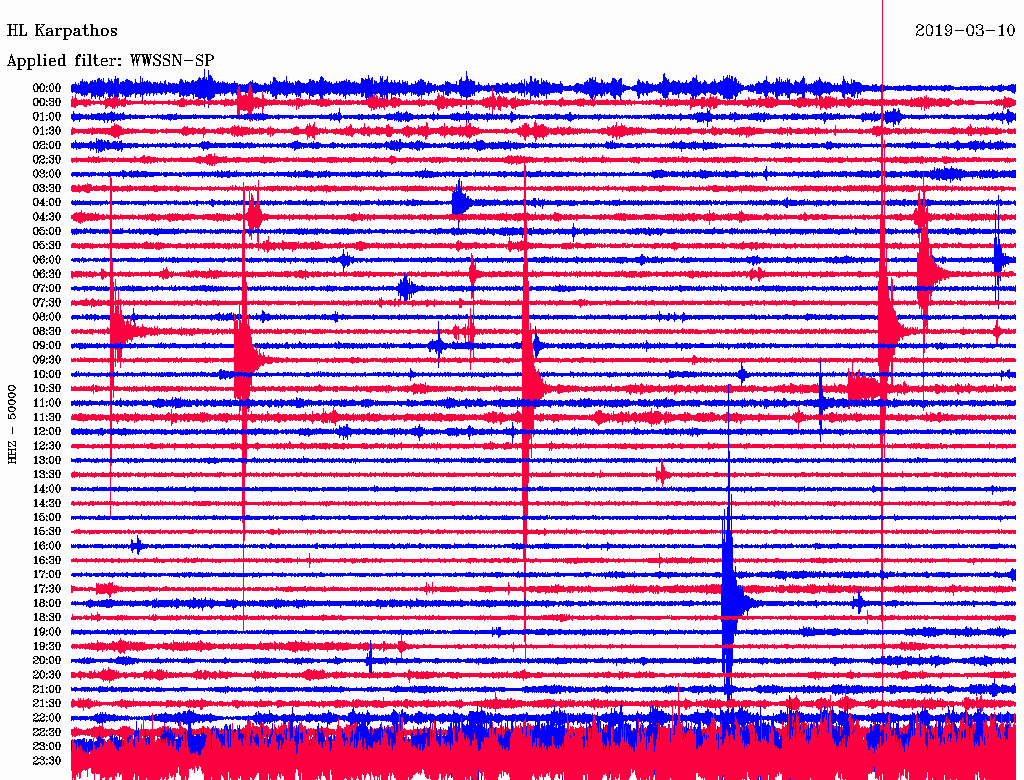Viewport: 1024px width, 780px height.
Task: Select the 11:30 time label
Action: (47, 417)
